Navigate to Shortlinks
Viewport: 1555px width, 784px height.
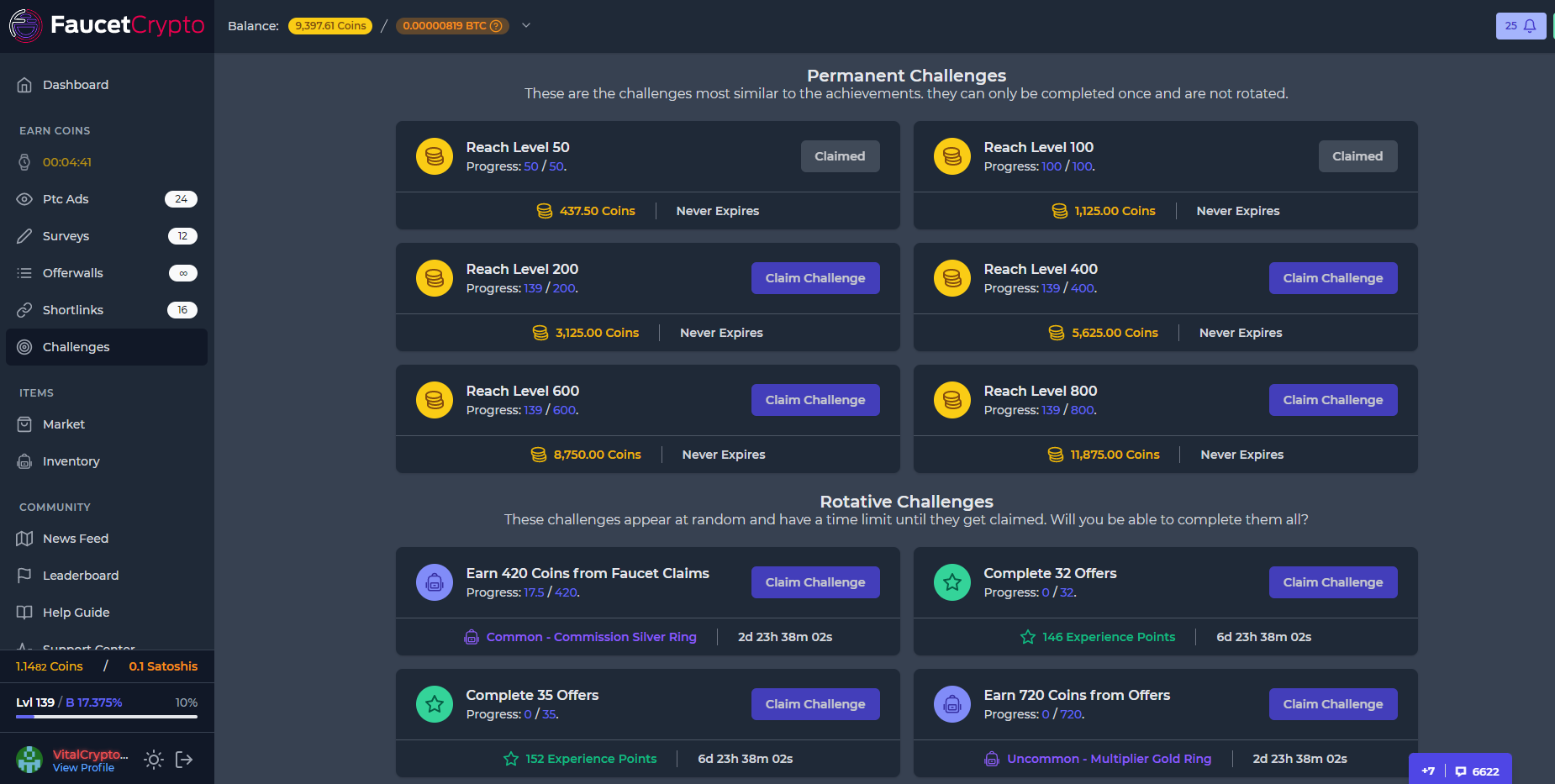(x=107, y=310)
